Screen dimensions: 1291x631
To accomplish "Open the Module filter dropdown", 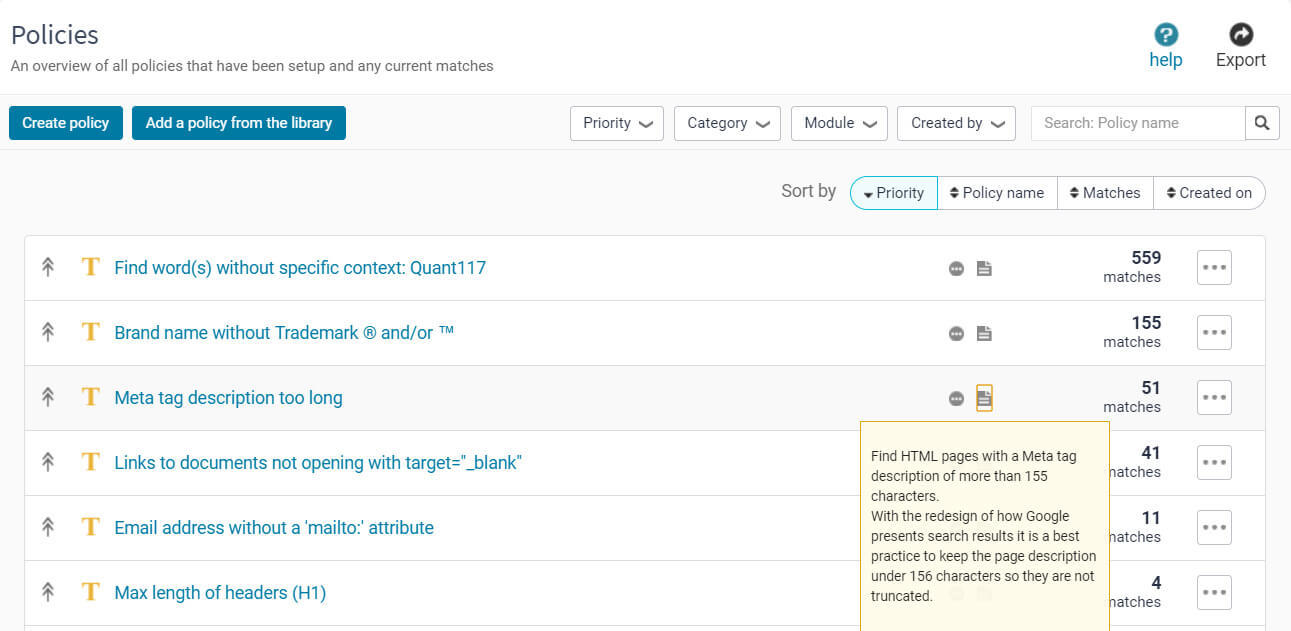I will (x=839, y=123).
